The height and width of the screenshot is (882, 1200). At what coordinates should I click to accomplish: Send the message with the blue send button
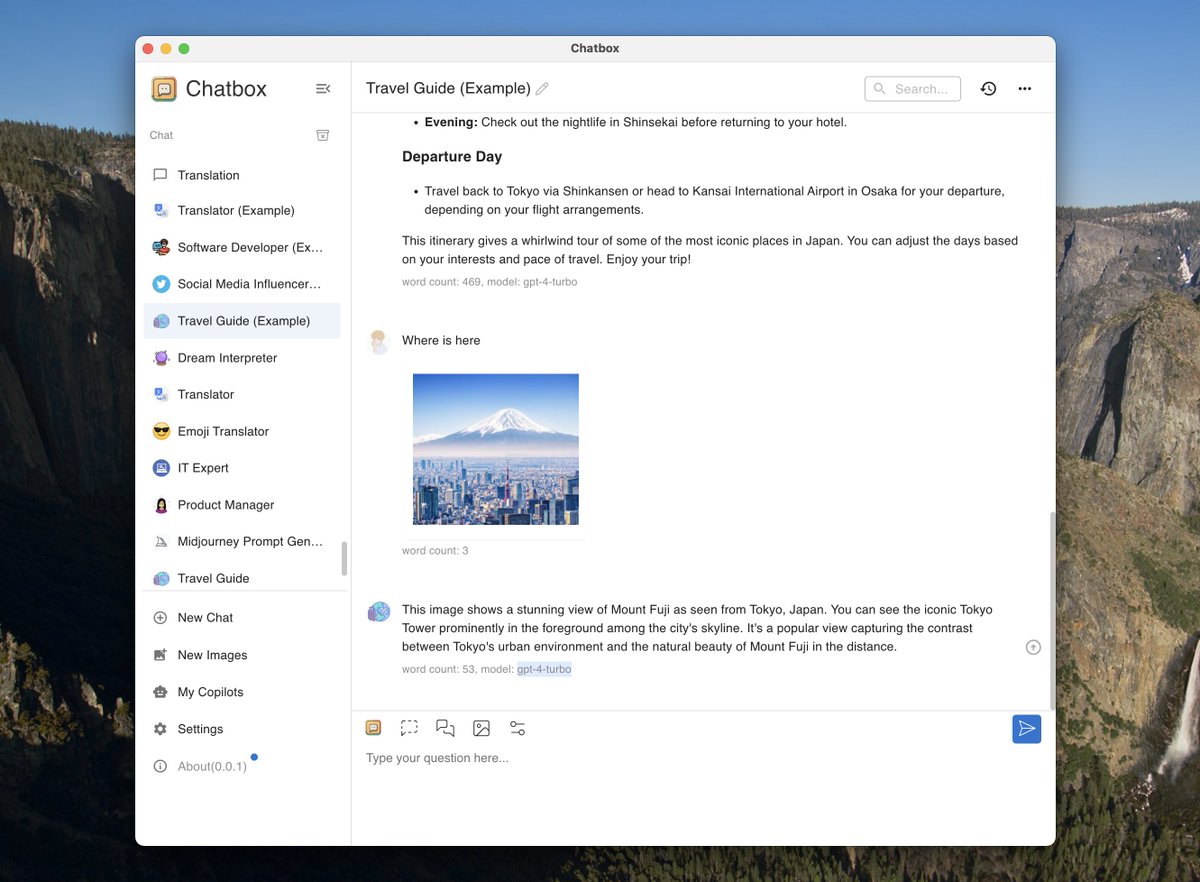pos(1026,728)
